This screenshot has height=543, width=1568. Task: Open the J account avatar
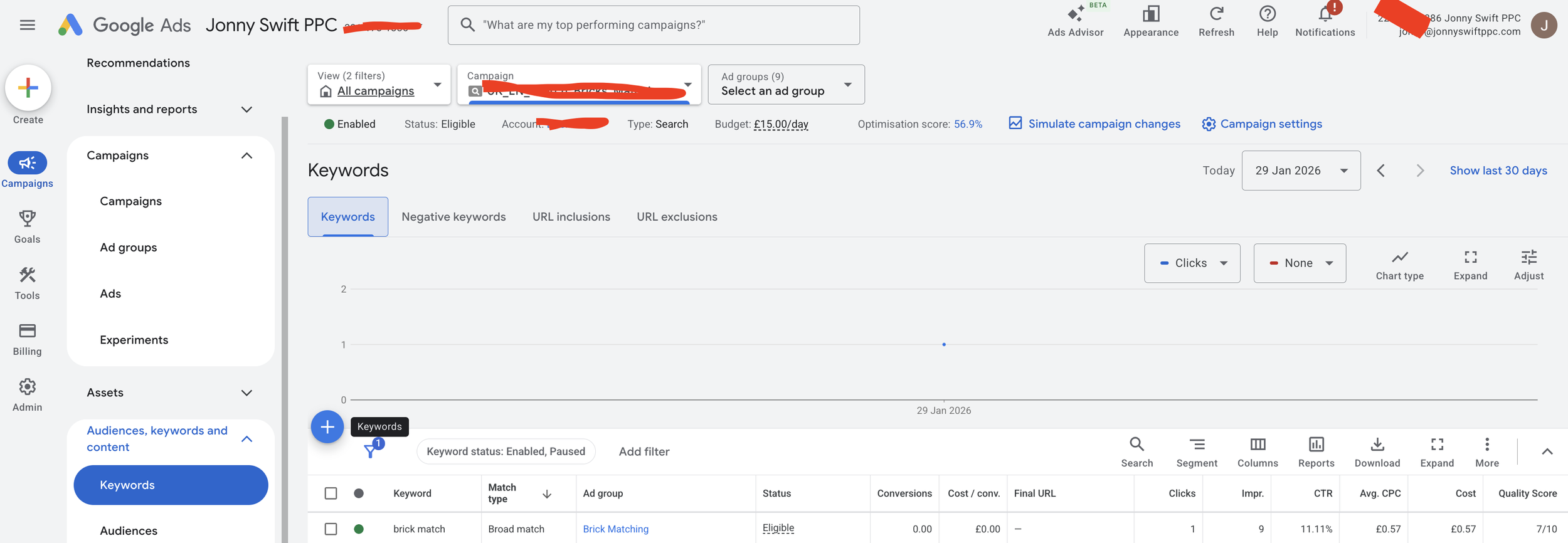(1544, 25)
